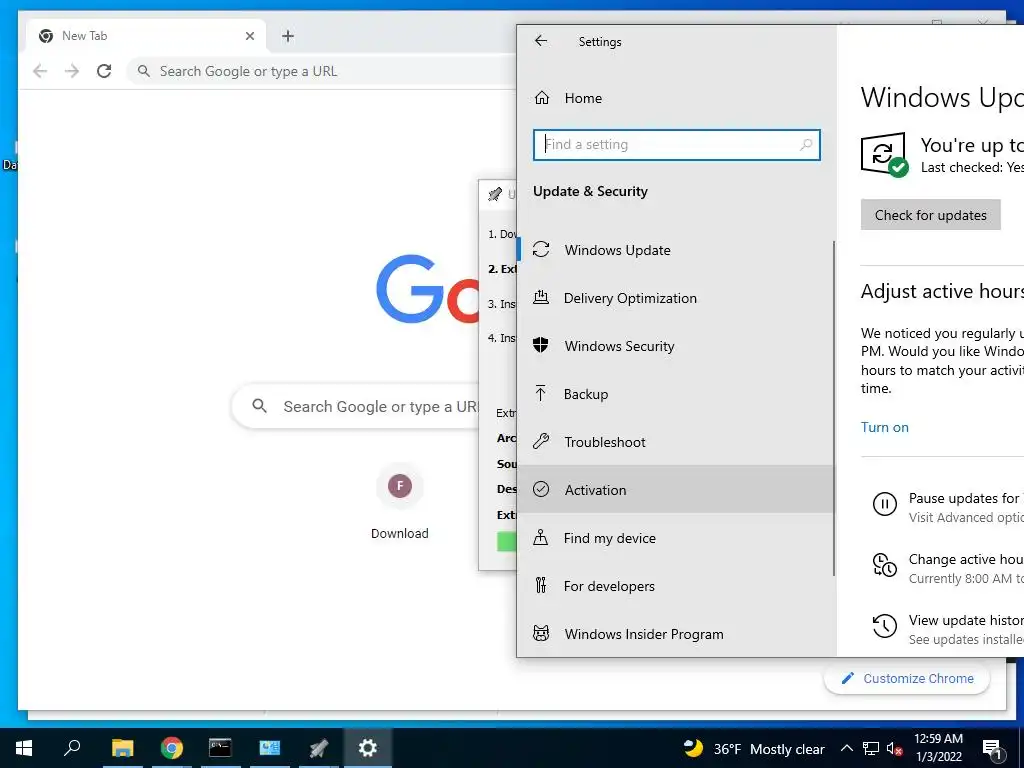Click the Customize Chrome button

click(x=907, y=679)
